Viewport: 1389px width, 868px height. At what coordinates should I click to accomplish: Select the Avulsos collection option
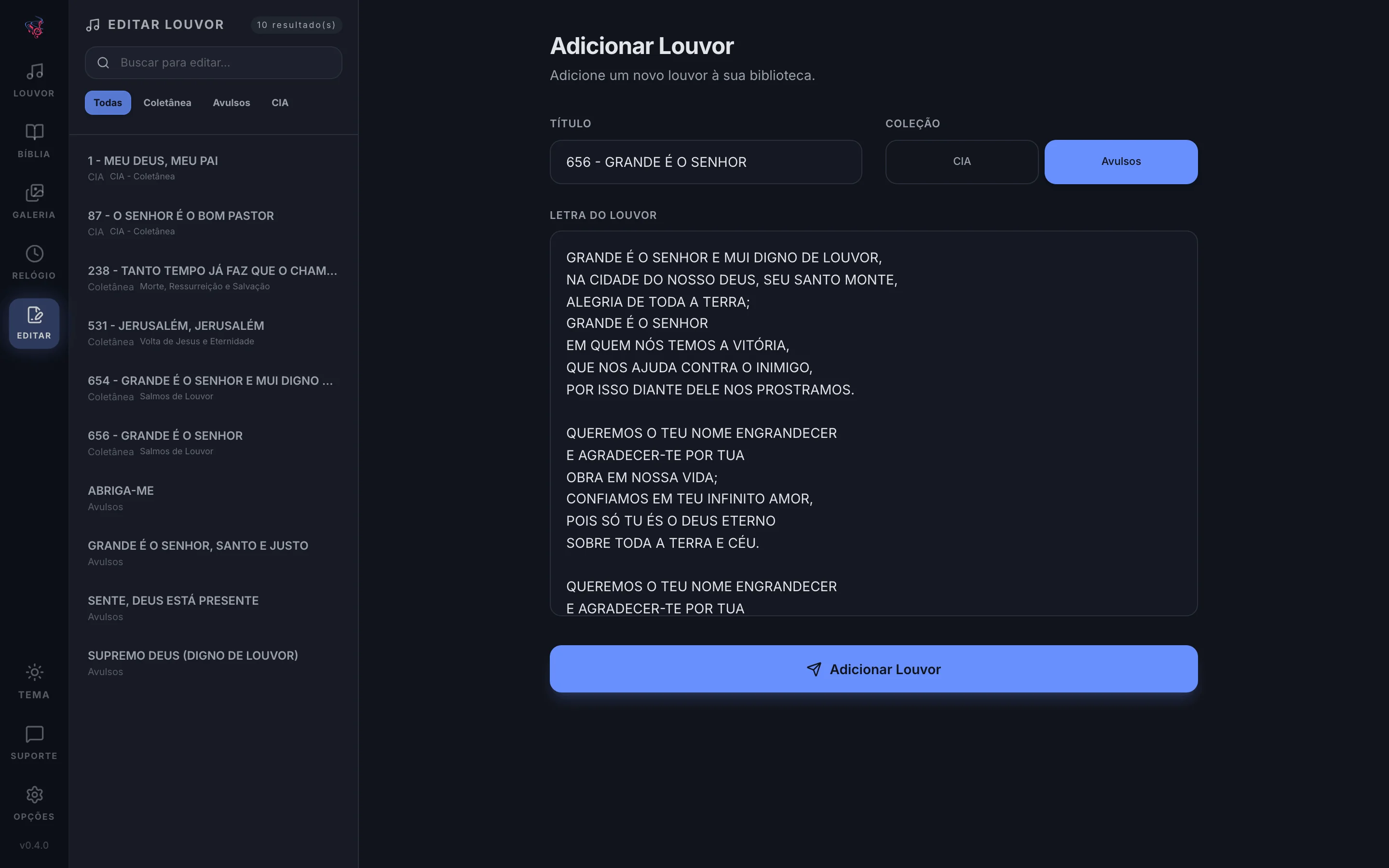coord(1120,162)
